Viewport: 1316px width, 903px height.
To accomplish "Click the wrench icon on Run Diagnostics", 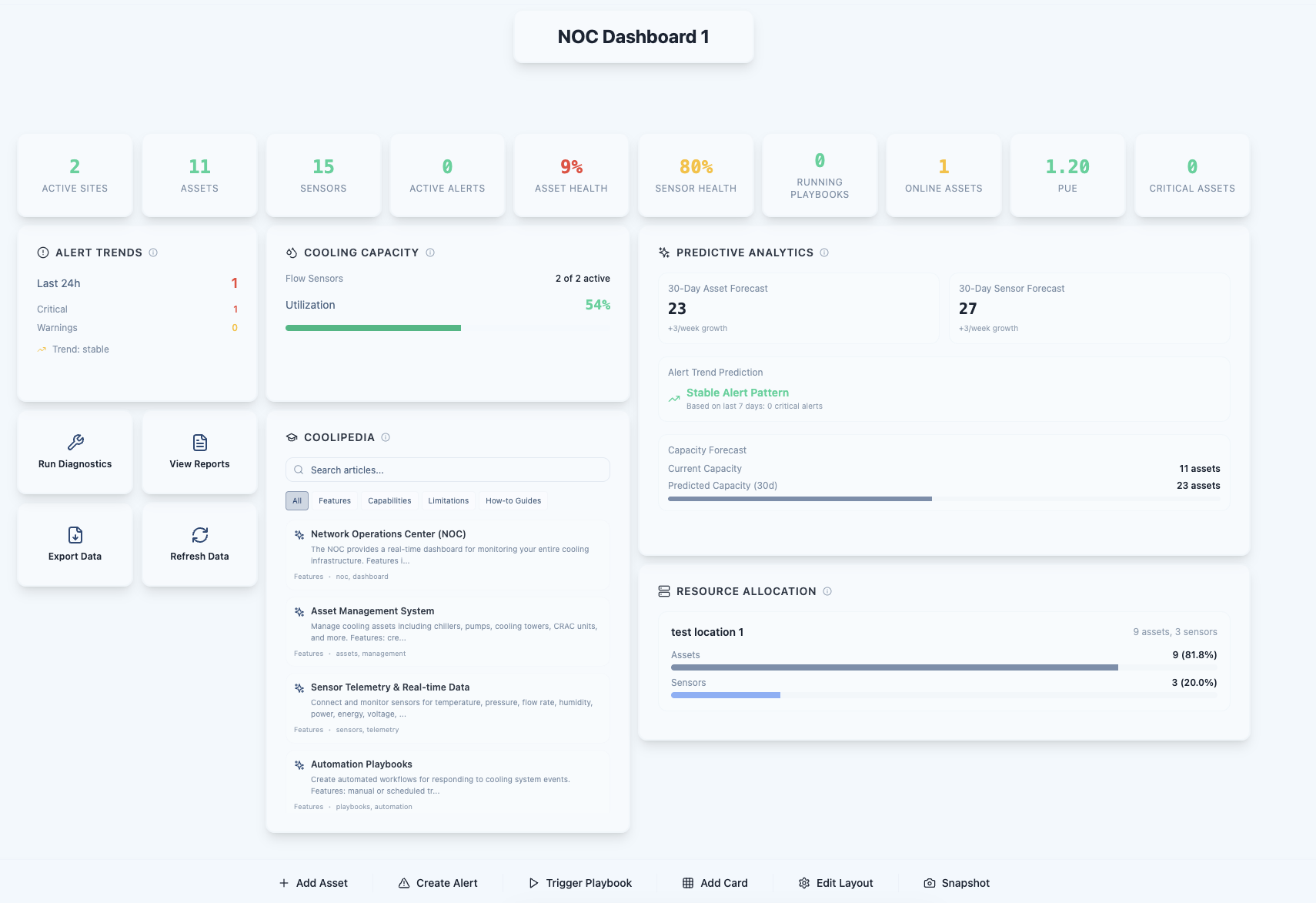I will pyautogui.click(x=75, y=443).
